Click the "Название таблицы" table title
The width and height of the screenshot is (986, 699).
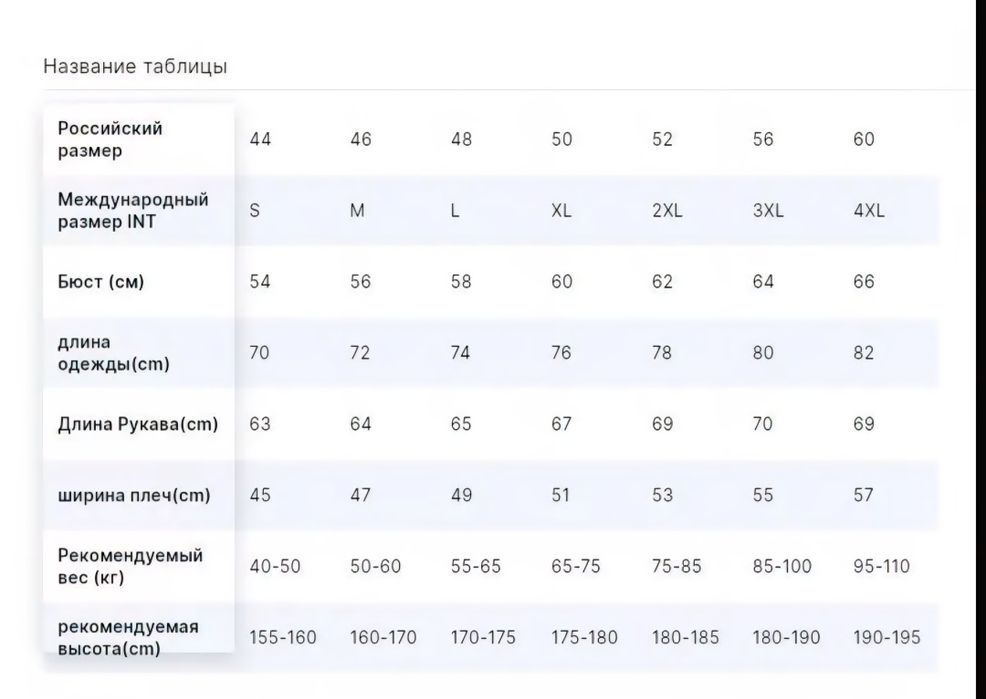pos(135,67)
